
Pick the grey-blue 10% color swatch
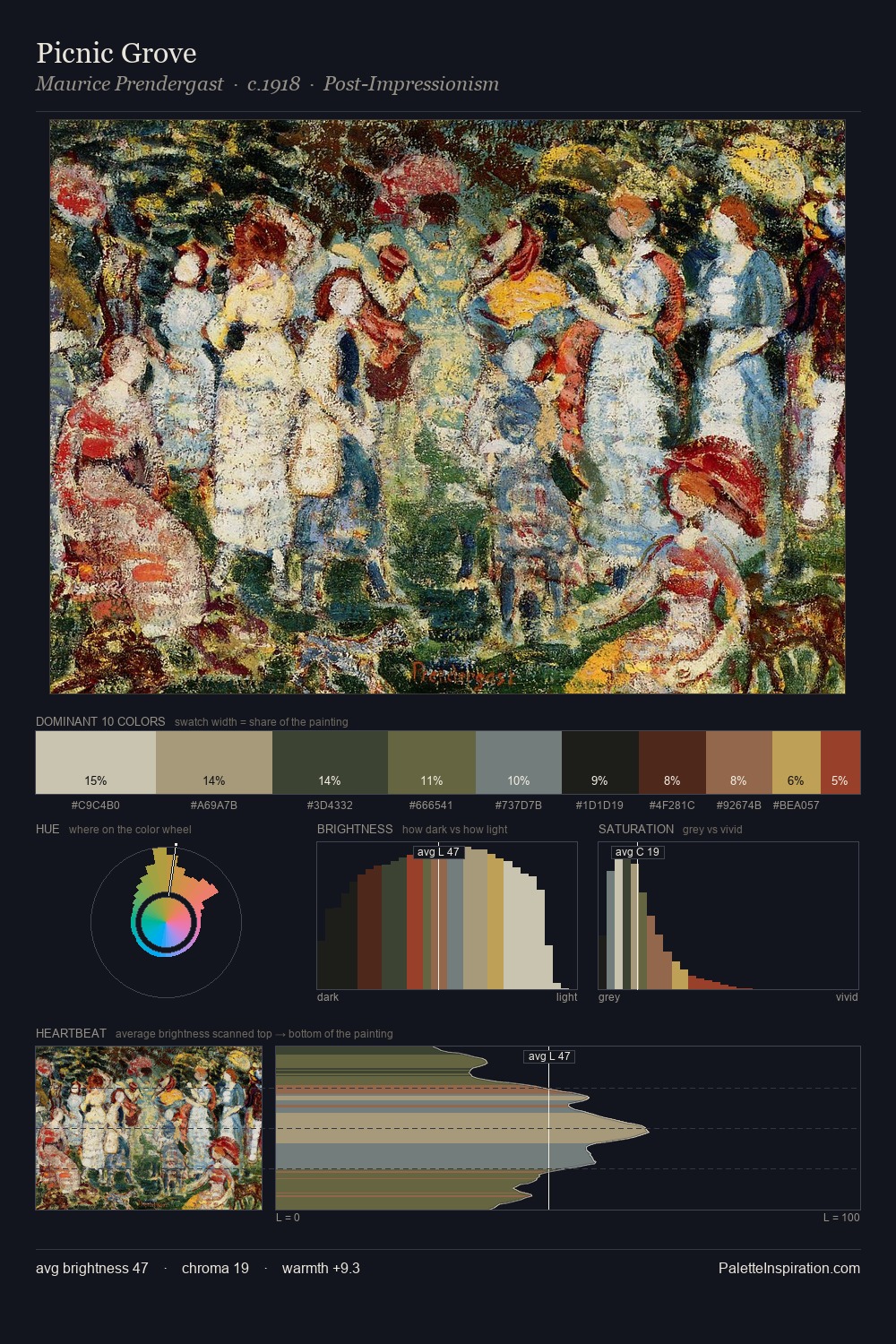tap(519, 762)
